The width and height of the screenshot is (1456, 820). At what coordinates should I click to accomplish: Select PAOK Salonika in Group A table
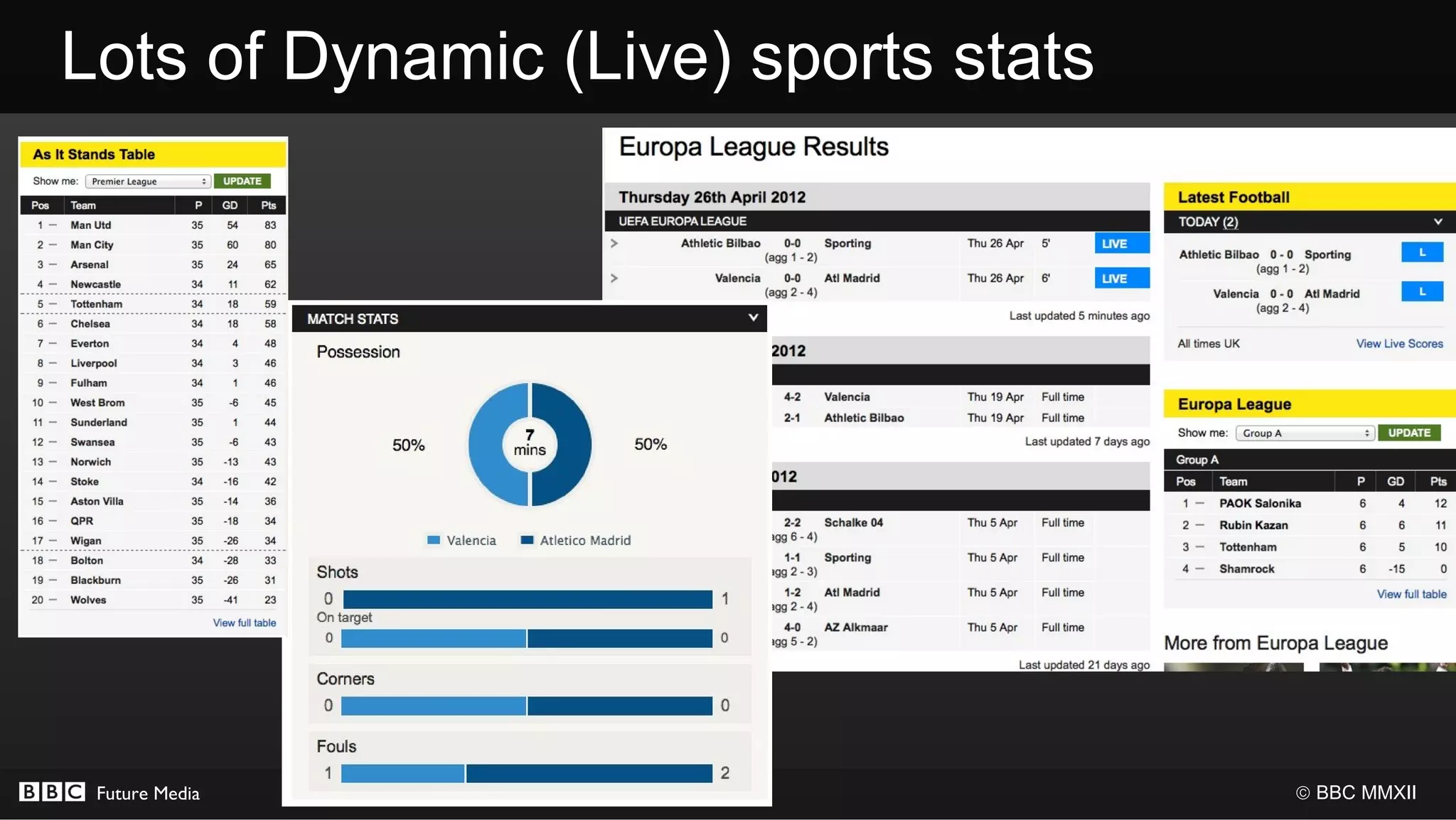[1310, 503]
